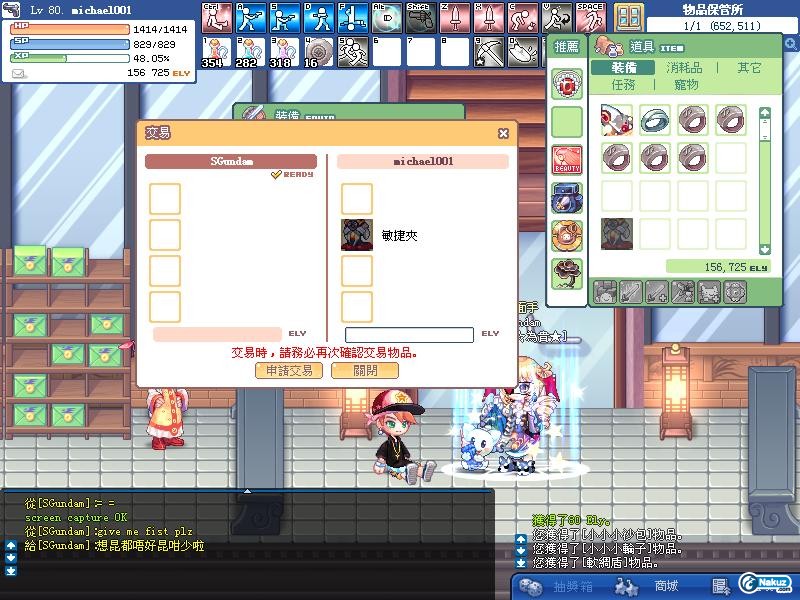Viewport: 800px width, 600px height.
Task: Activate the running skill in quickslot 5
Action: pyautogui.click(x=354, y=52)
